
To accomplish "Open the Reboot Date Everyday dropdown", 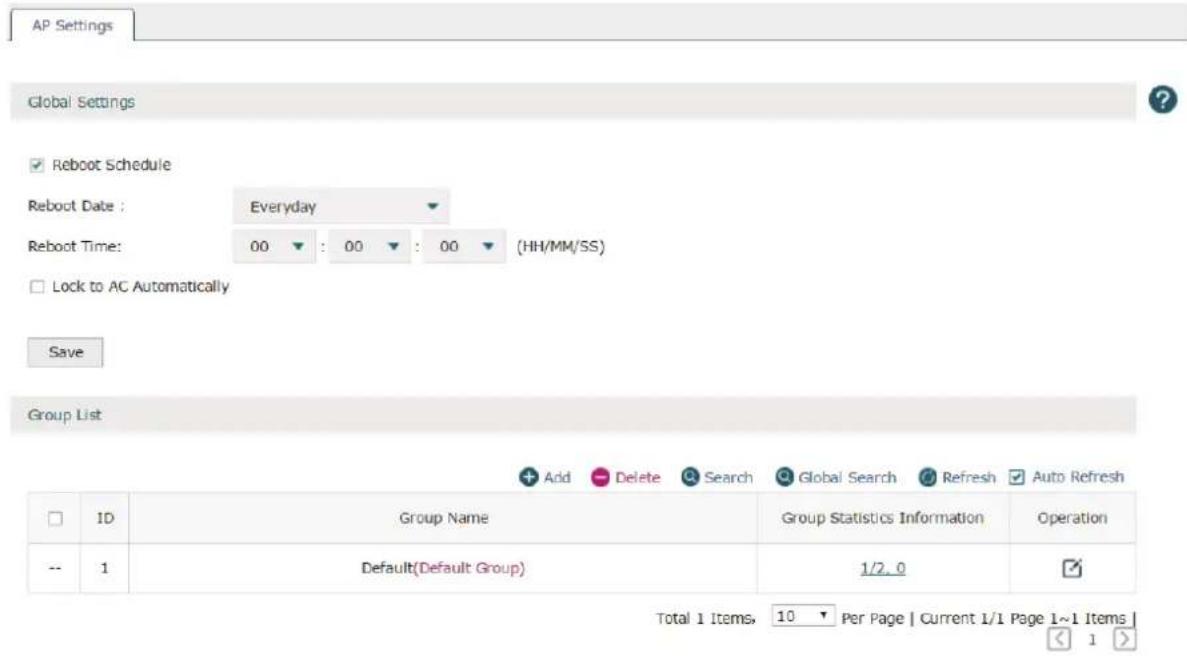I will point(341,206).
